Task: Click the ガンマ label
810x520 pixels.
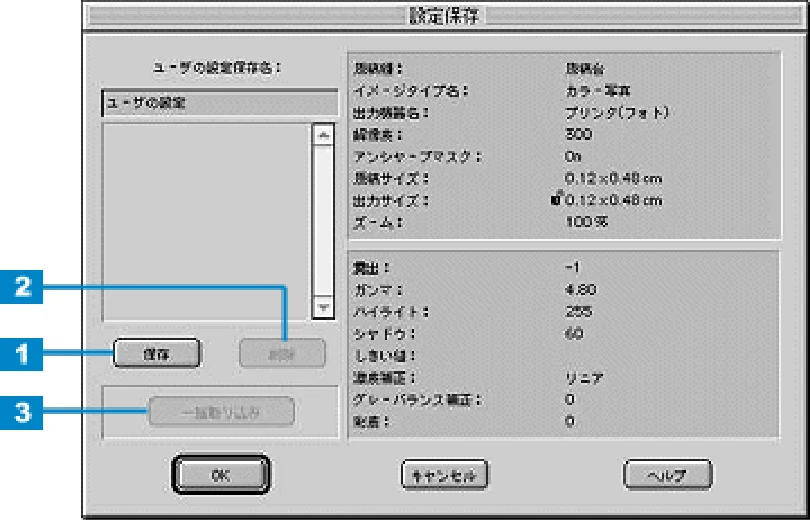Action: (378, 290)
